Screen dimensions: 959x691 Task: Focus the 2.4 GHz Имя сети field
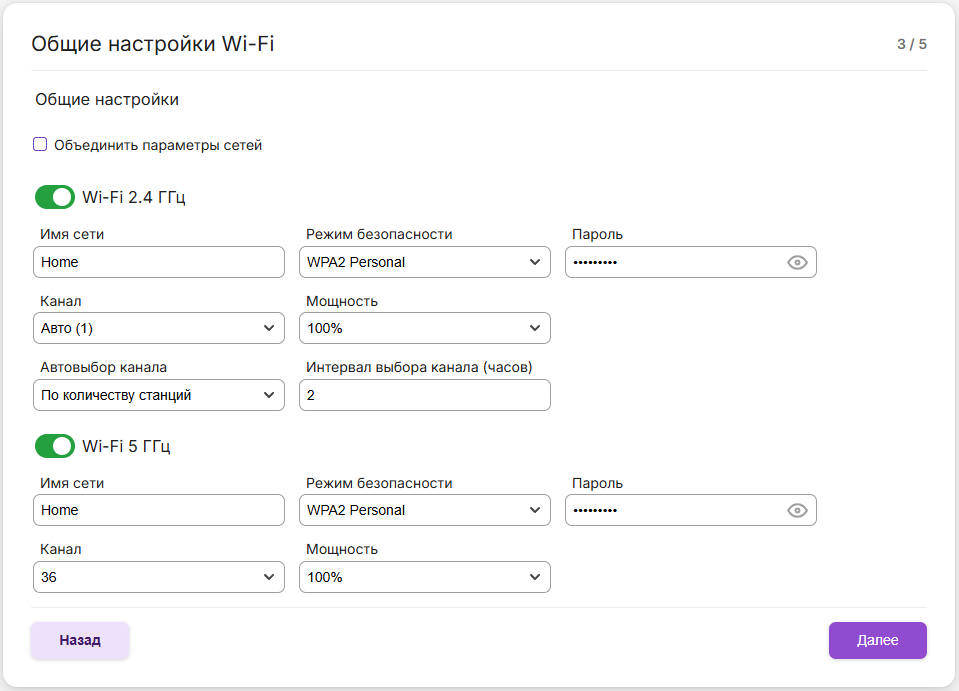point(158,263)
